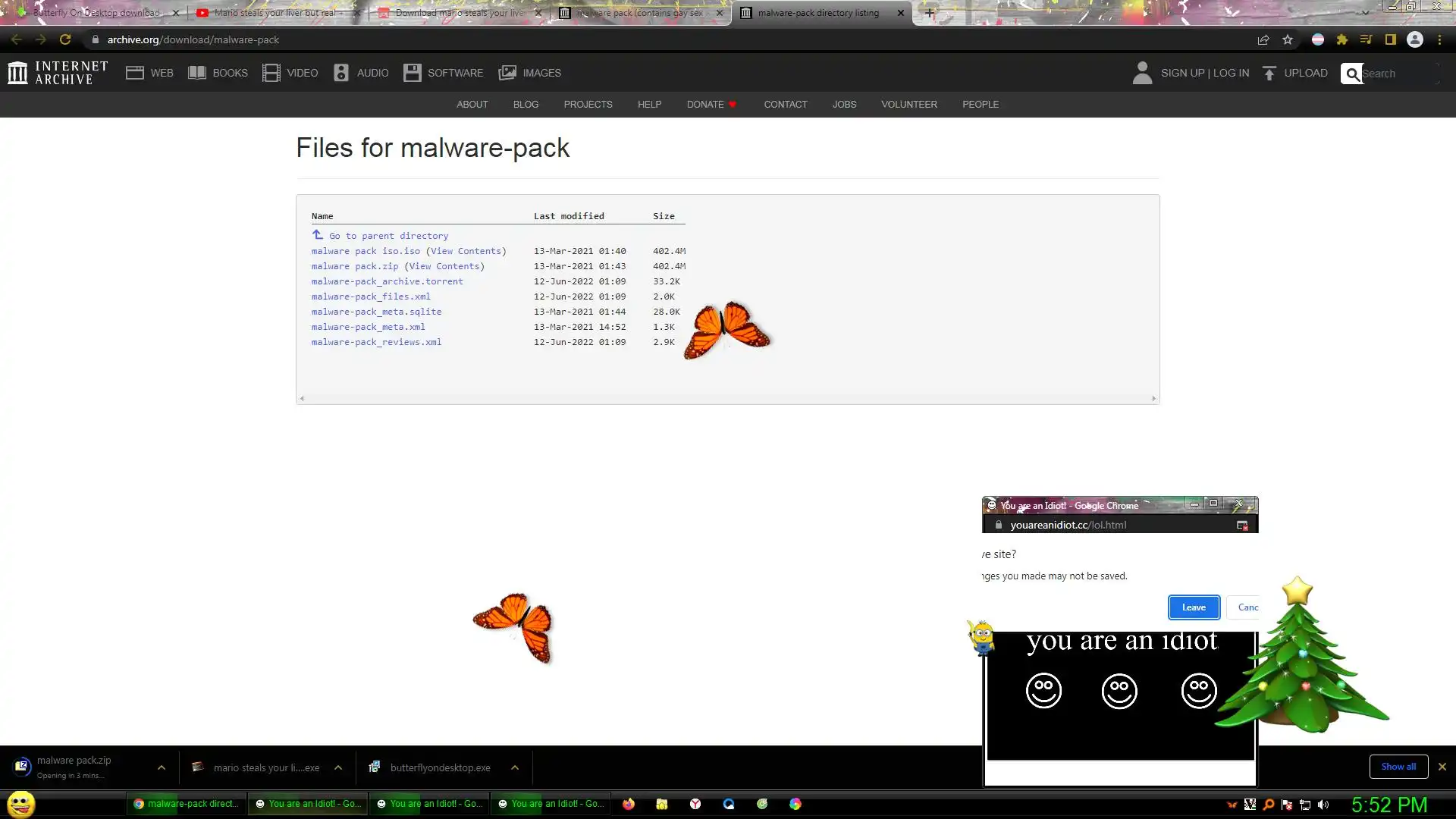The height and width of the screenshot is (819, 1456).
Task: Open Chrome profile avatar icon
Action: [x=1414, y=39]
